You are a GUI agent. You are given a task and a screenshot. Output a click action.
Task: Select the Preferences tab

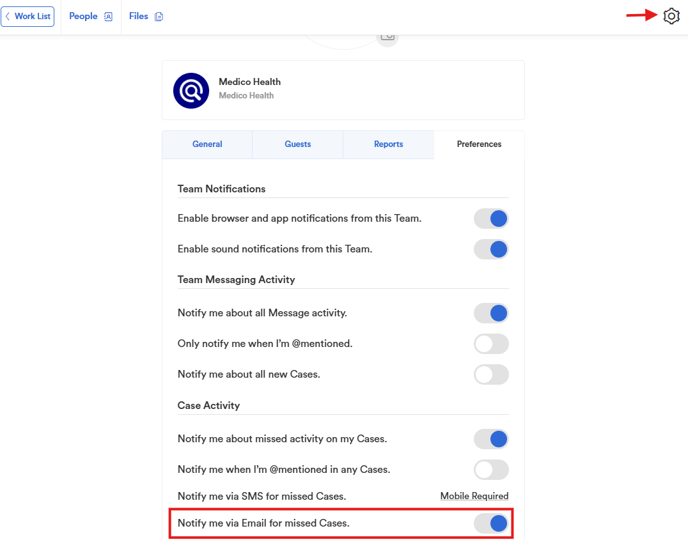pos(479,144)
